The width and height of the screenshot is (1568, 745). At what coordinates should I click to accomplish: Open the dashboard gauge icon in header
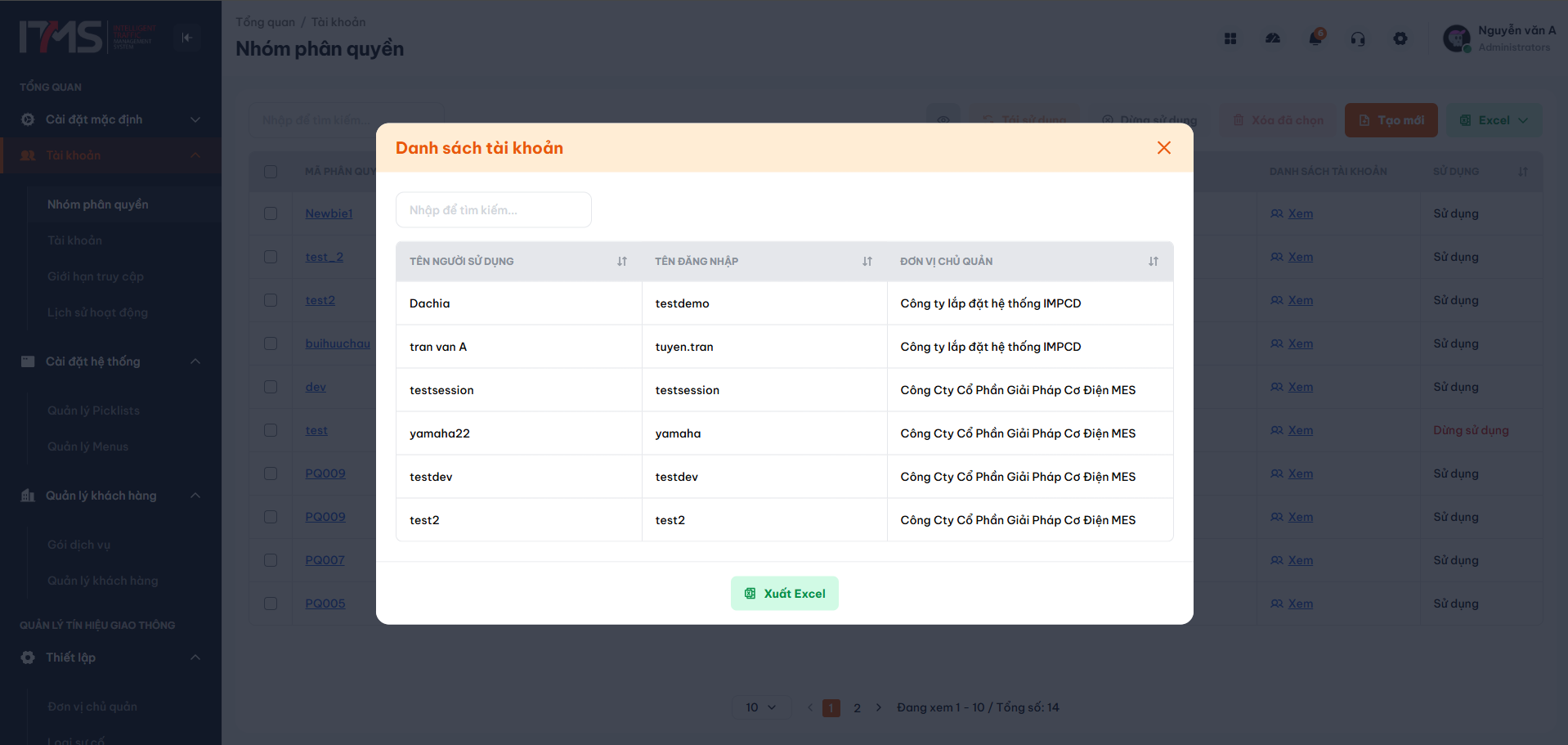click(x=1273, y=38)
